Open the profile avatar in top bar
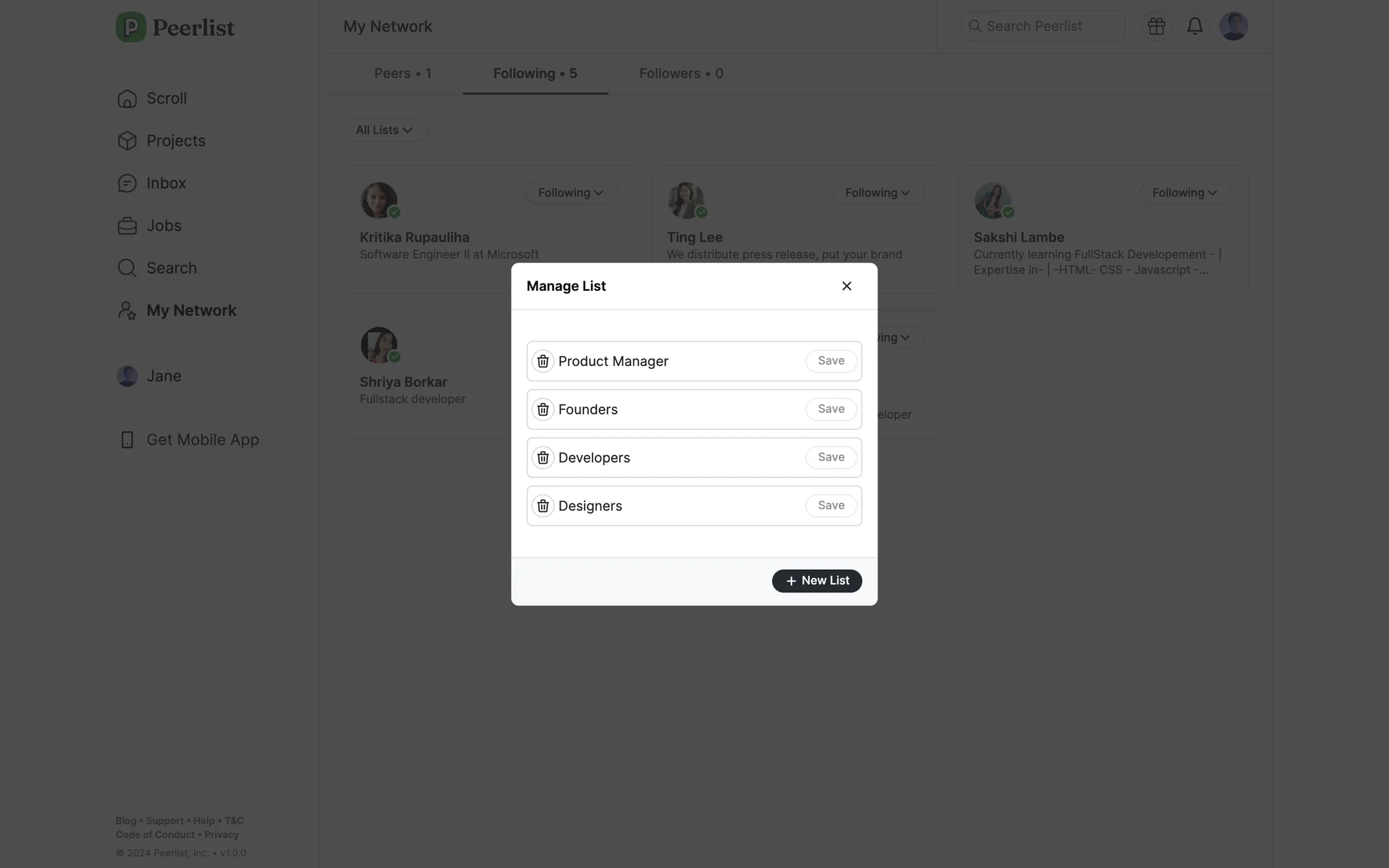Image resolution: width=1389 pixels, height=868 pixels. (1233, 26)
